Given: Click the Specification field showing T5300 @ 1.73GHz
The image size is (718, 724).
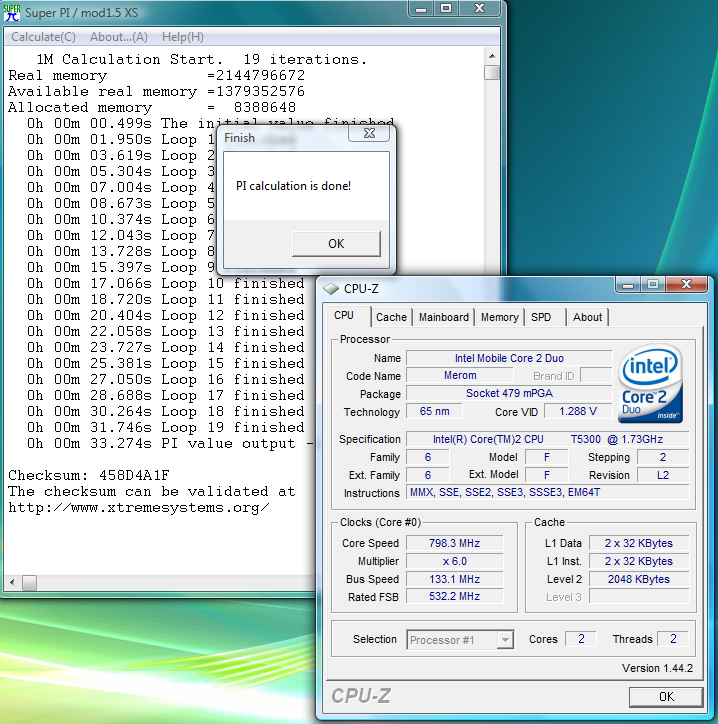Looking at the screenshot, I should (x=547, y=439).
